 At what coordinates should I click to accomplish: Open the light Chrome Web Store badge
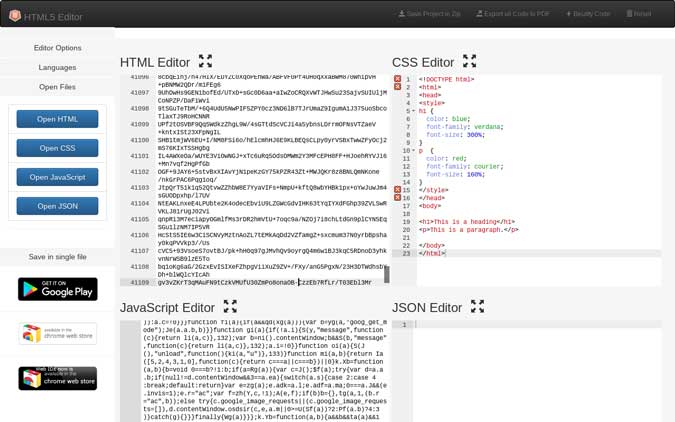[x=58, y=333]
